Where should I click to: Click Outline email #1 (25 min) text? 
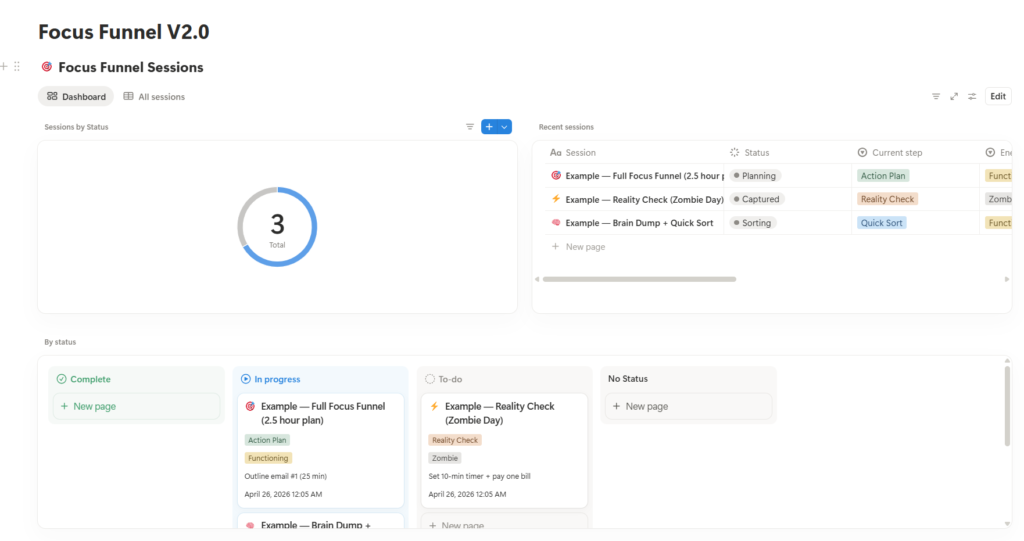[x=285, y=476]
